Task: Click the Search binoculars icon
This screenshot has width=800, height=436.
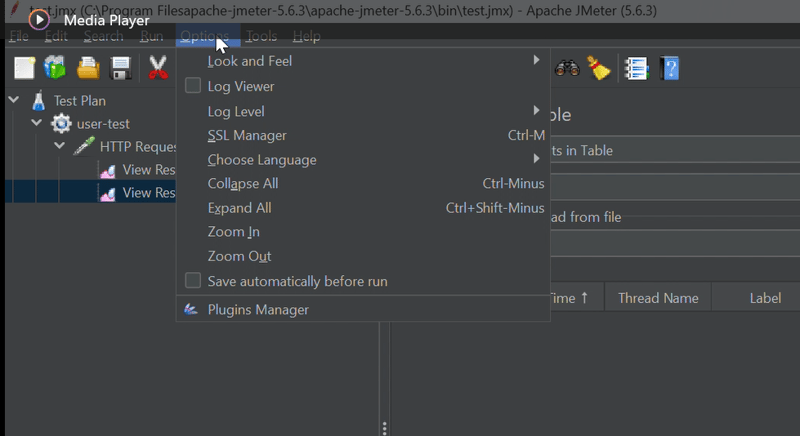Action: pos(567,68)
